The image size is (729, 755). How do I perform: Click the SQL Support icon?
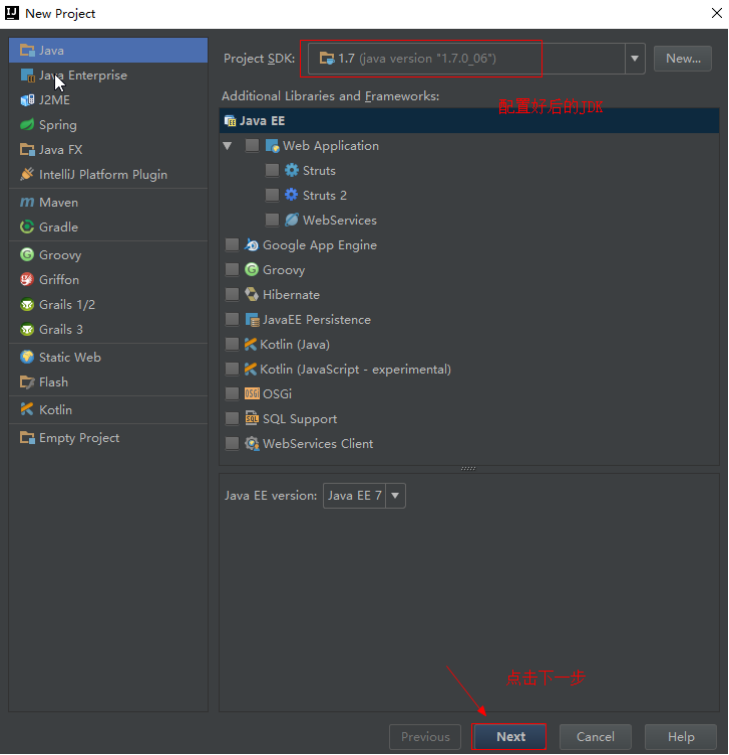tap(252, 418)
